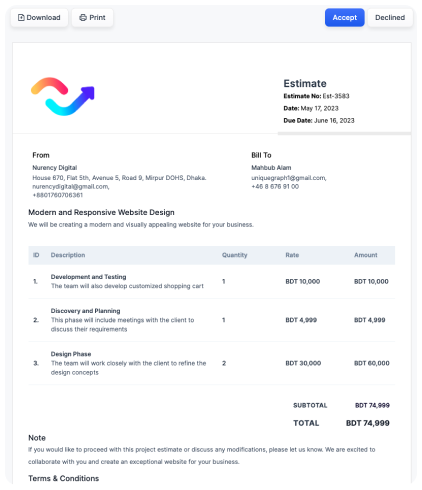422x490 pixels.
Task: Click the estimate number Est-3583
Action: coord(336,96)
